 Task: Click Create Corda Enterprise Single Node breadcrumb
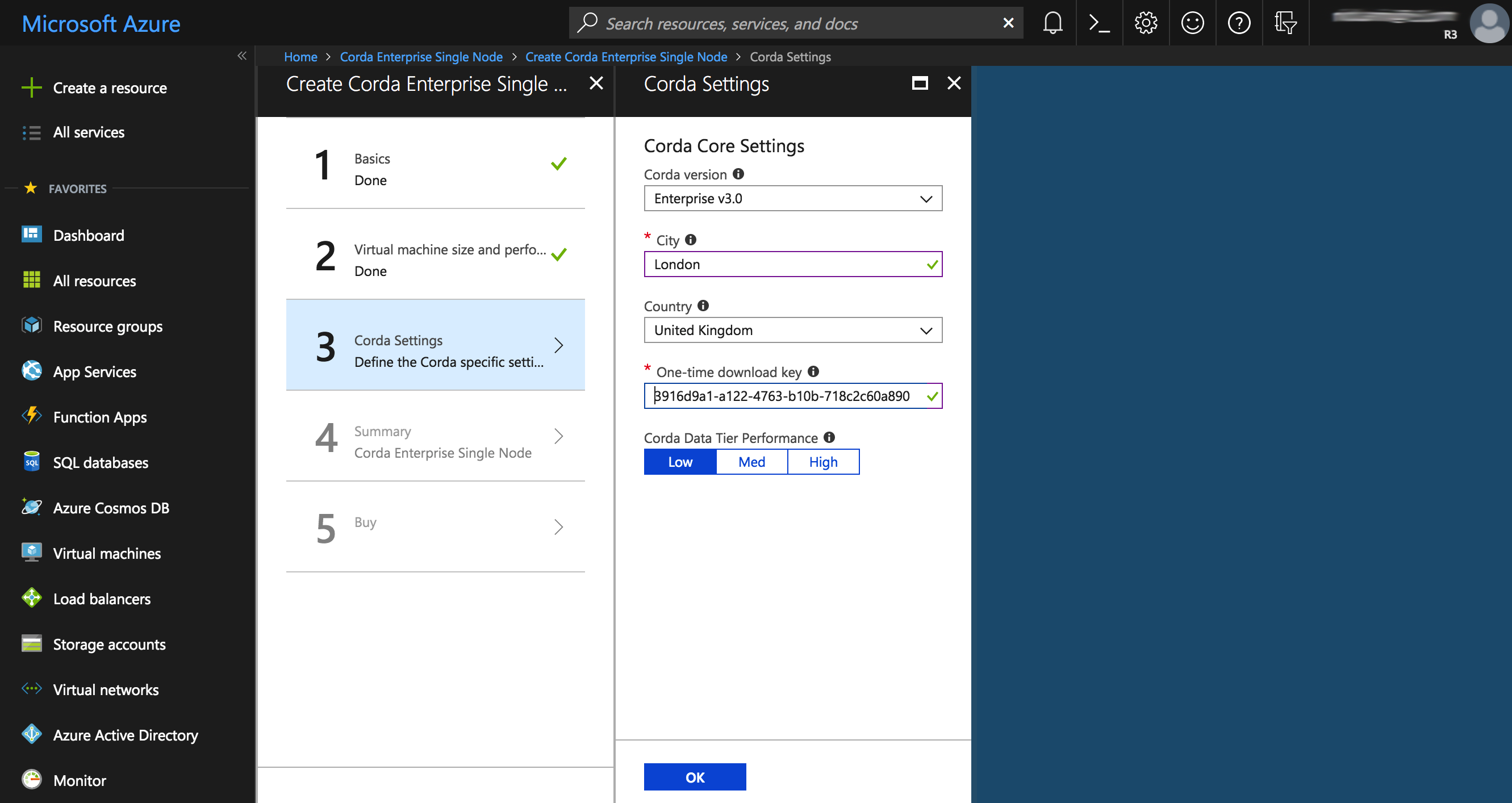click(626, 57)
